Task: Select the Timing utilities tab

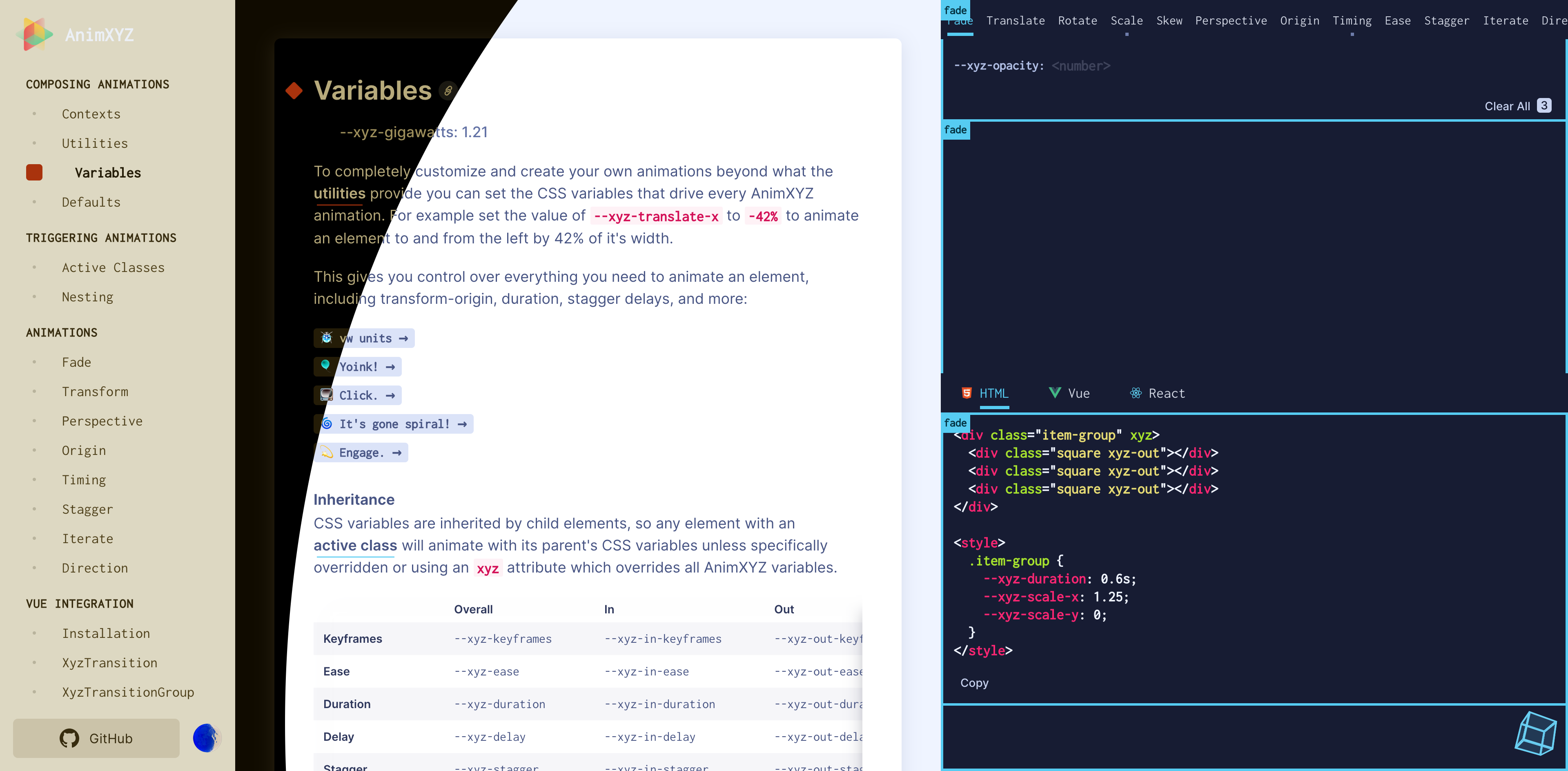Action: point(1351,21)
